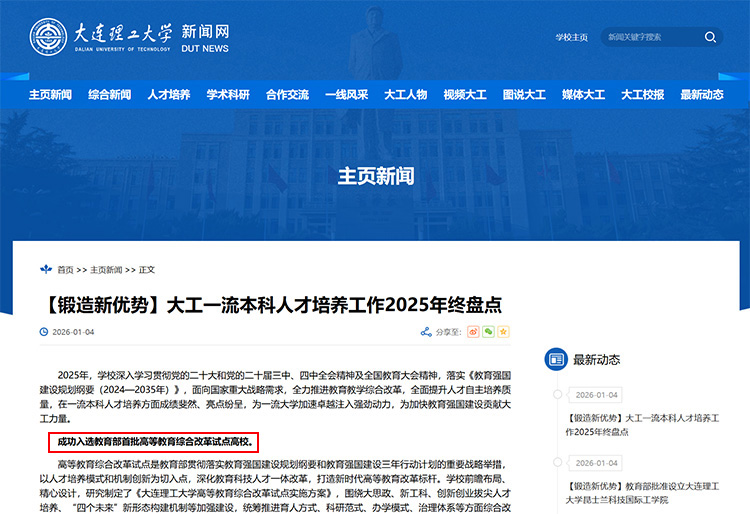Open the 主页新闻 navigation tab
Screen dimensions: 750x514
(50, 95)
